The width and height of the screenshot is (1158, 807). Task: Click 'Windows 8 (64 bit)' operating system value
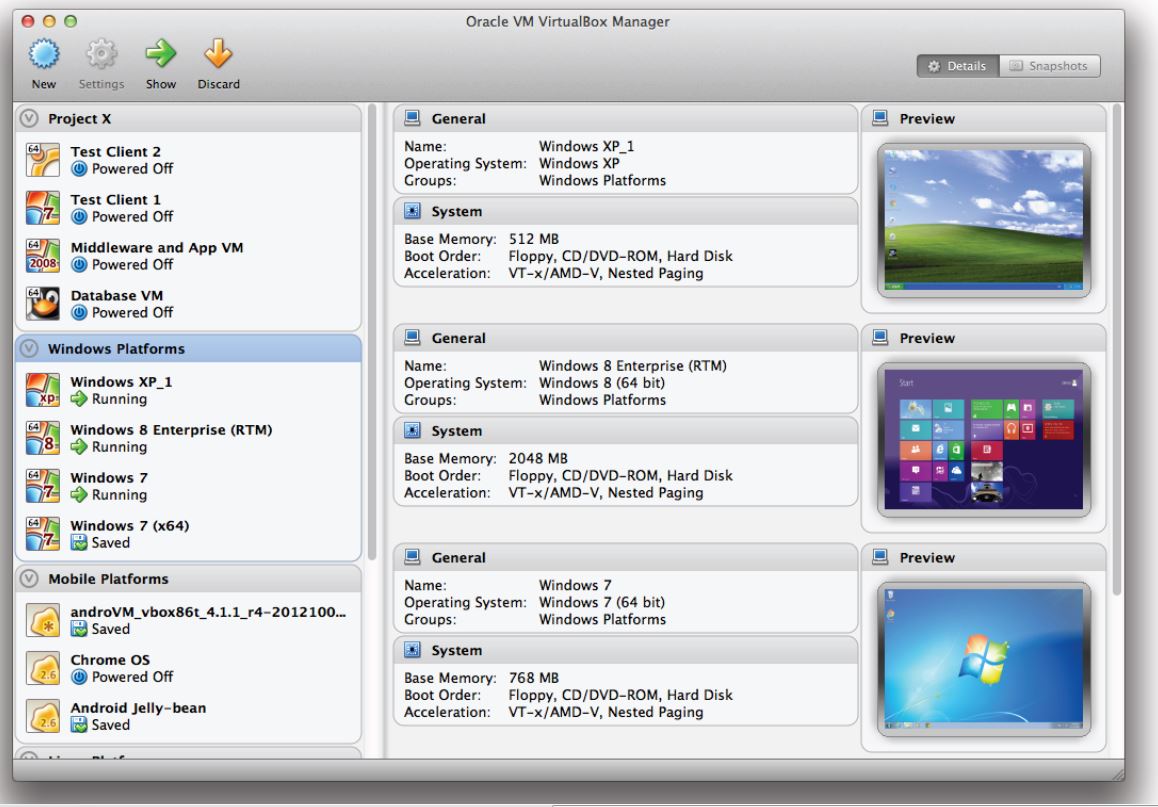[x=602, y=383]
